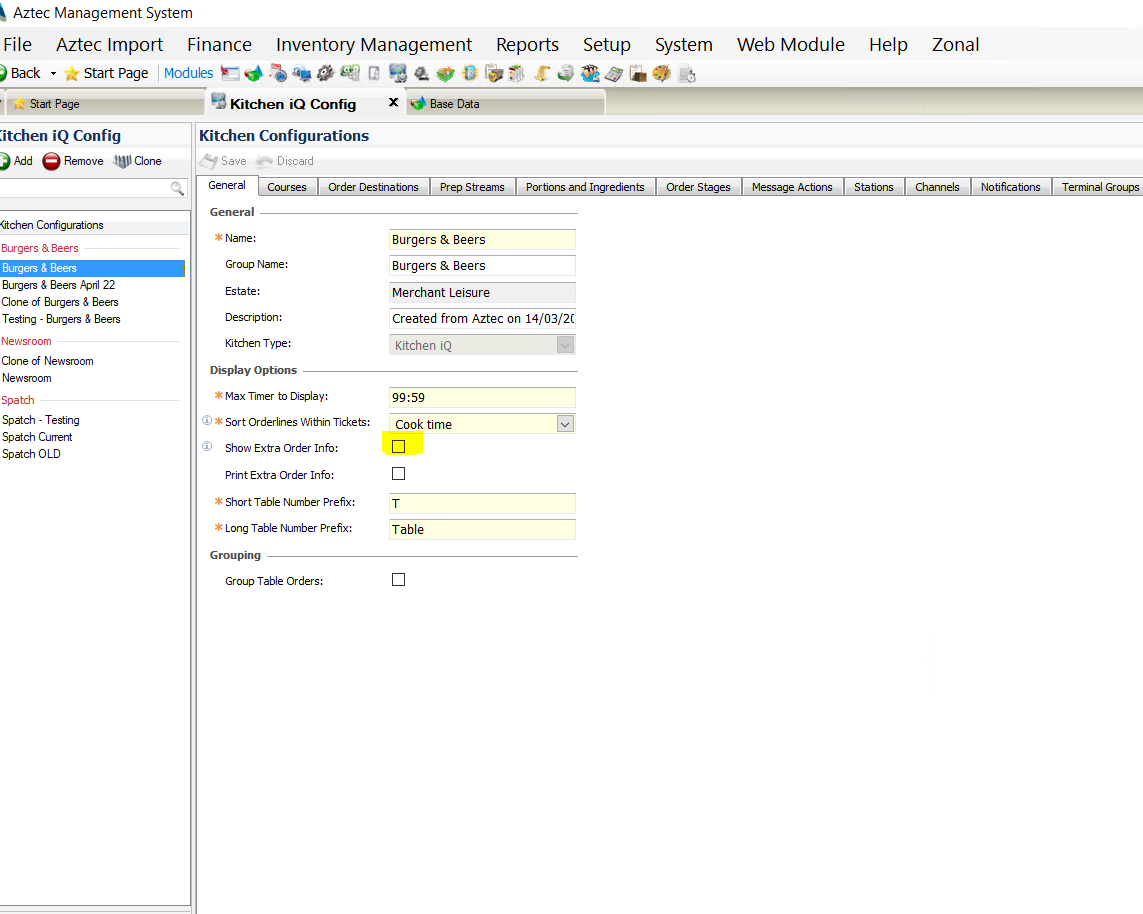The height and width of the screenshot is (914, 1143).
Task: Open the Kitchen Type dropdown
Action: point(565,345)
